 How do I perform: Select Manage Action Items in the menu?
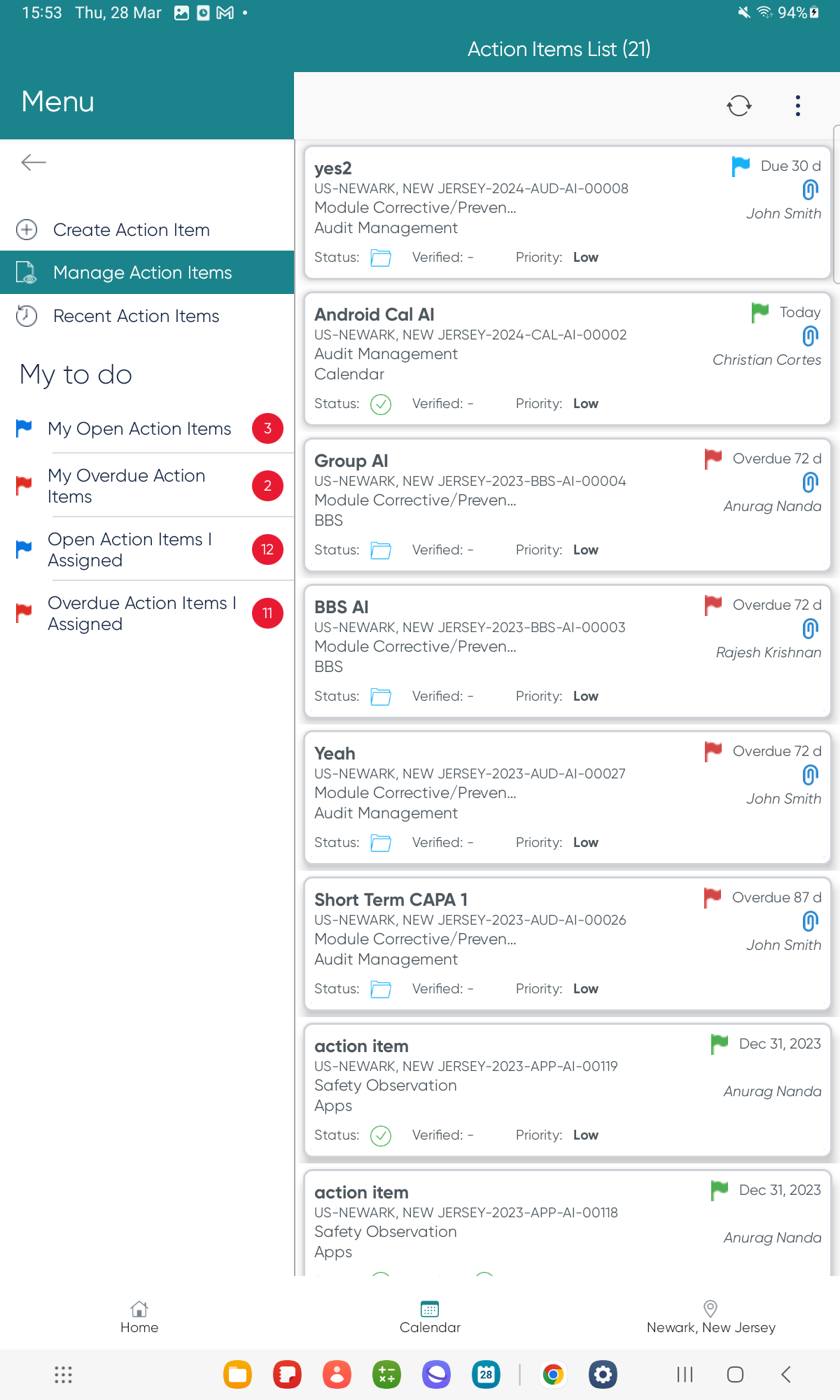(x=147, y=272)
